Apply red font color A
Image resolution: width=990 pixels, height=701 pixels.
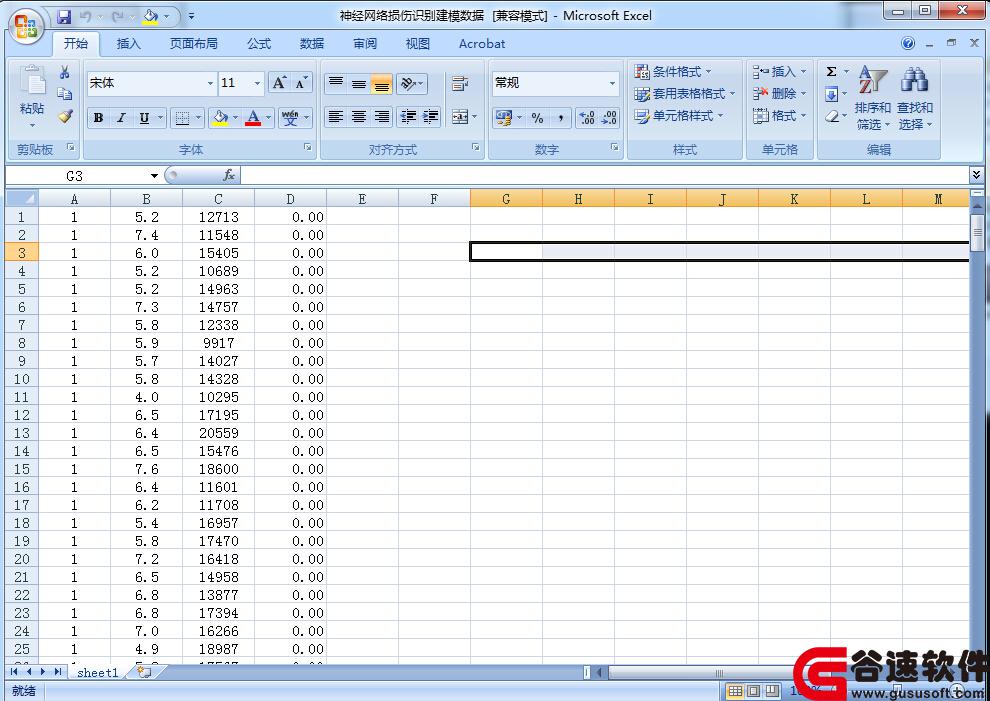coord(253,117)
